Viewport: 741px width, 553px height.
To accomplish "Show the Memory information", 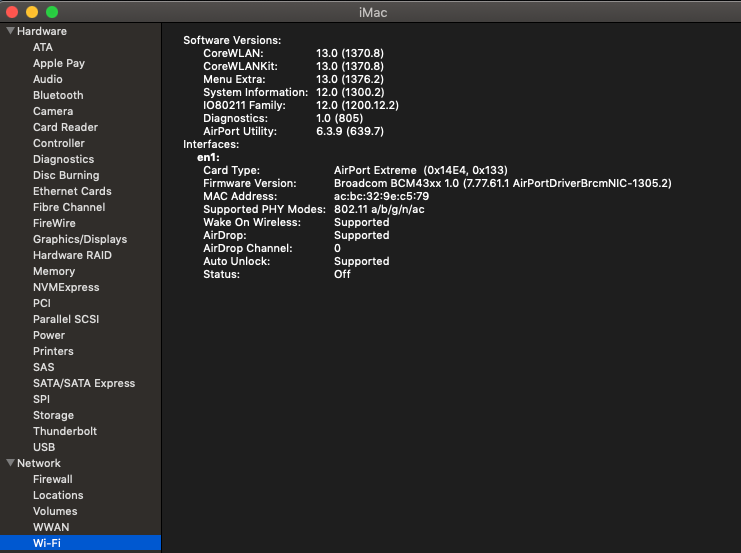I will tap(54, 271).
